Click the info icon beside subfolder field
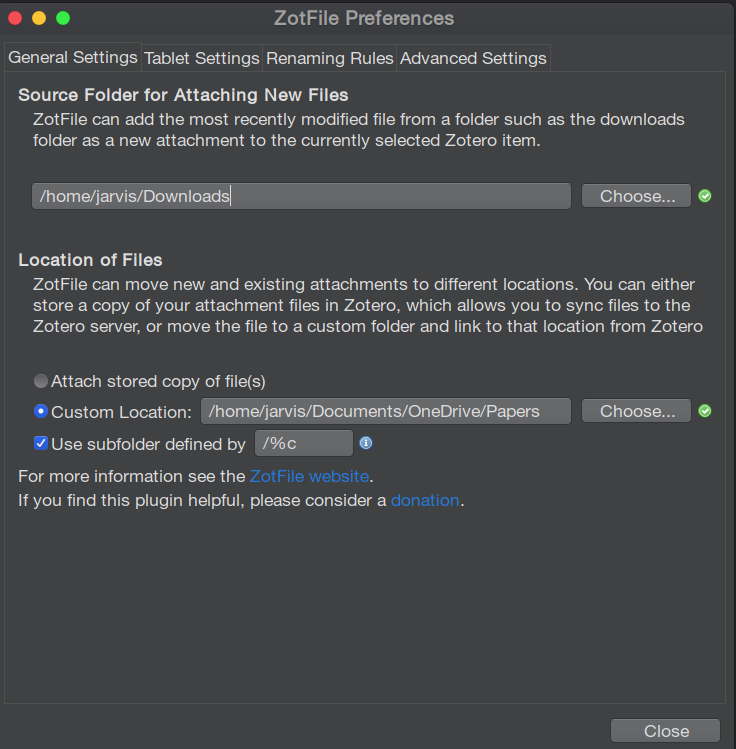 coord(366,443)
